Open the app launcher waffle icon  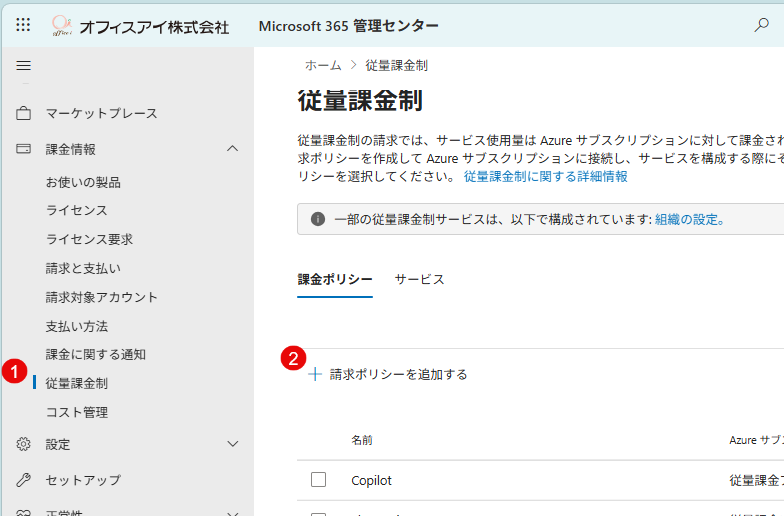pyautogui.click(x=23, y=24)
